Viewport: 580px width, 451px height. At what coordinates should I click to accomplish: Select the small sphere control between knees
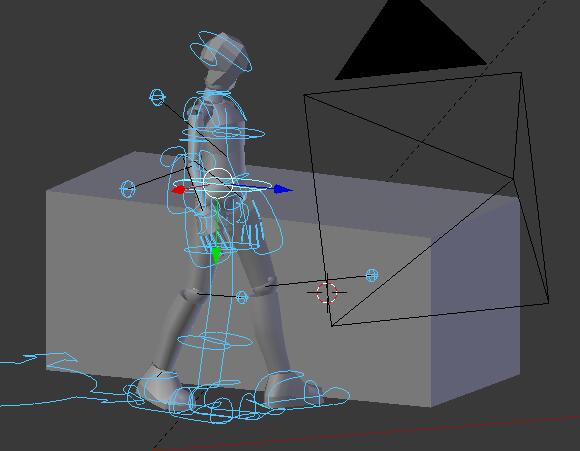tap(242, 297)
